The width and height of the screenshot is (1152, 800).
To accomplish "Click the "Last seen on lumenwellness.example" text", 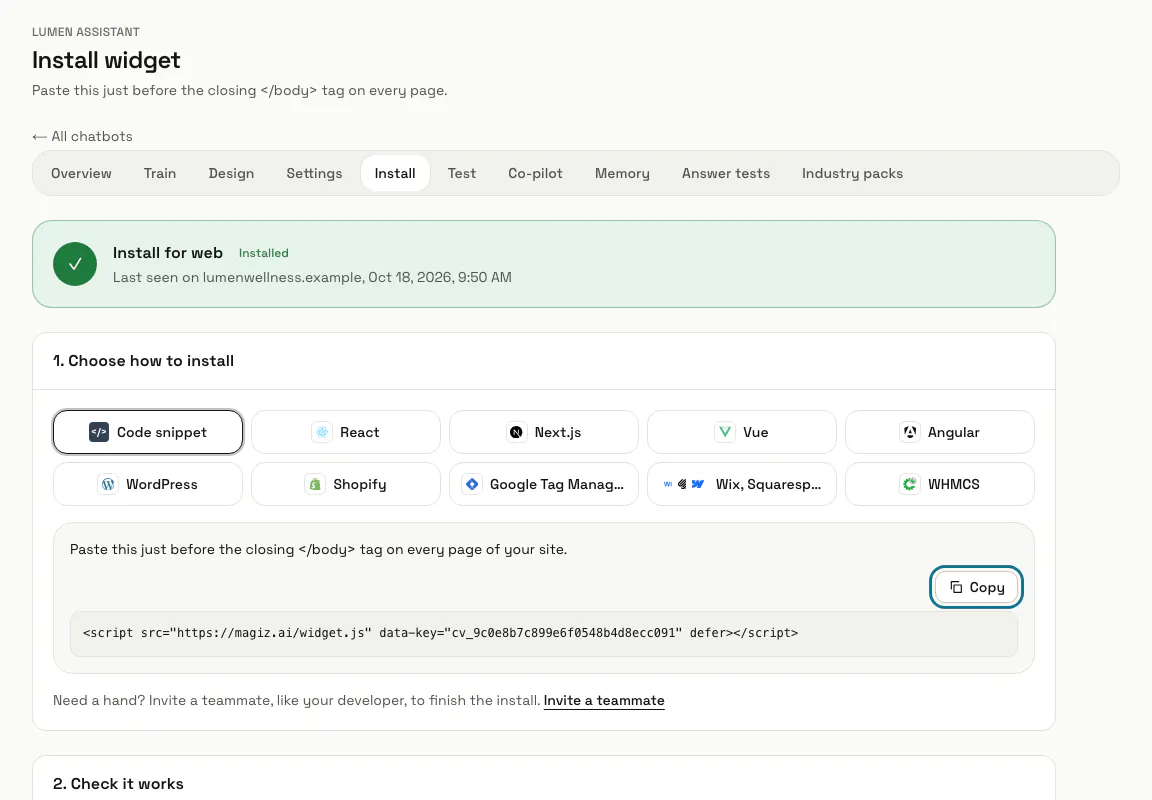I will pos(237,277).
